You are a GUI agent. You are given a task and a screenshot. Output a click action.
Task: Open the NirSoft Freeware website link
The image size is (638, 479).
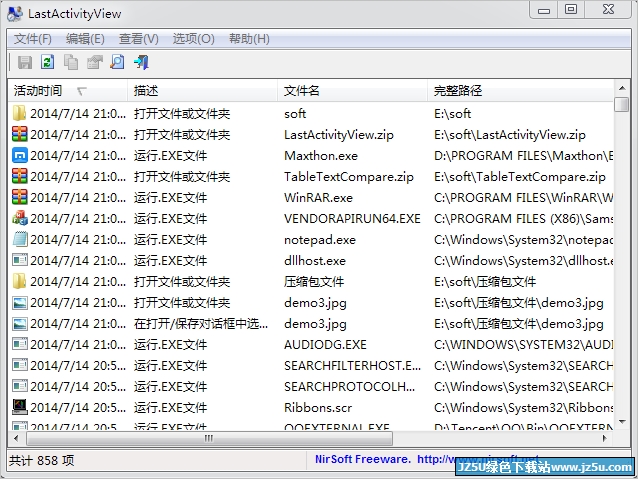(x=427, y=459)
